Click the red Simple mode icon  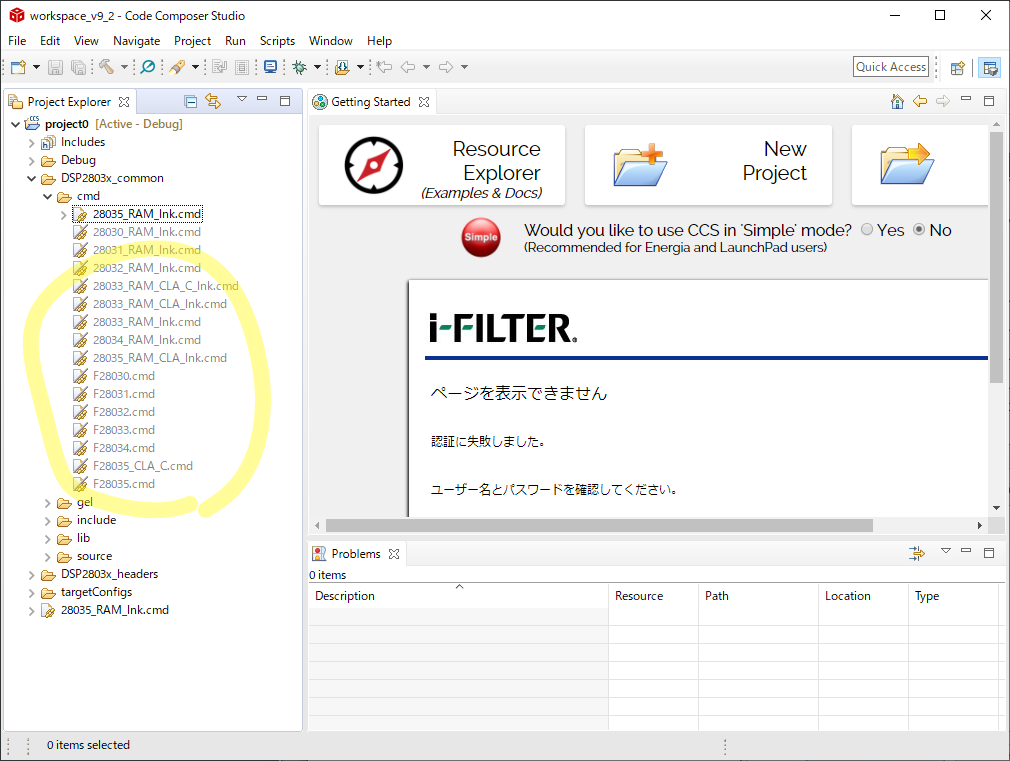click(x=481, y=237)
